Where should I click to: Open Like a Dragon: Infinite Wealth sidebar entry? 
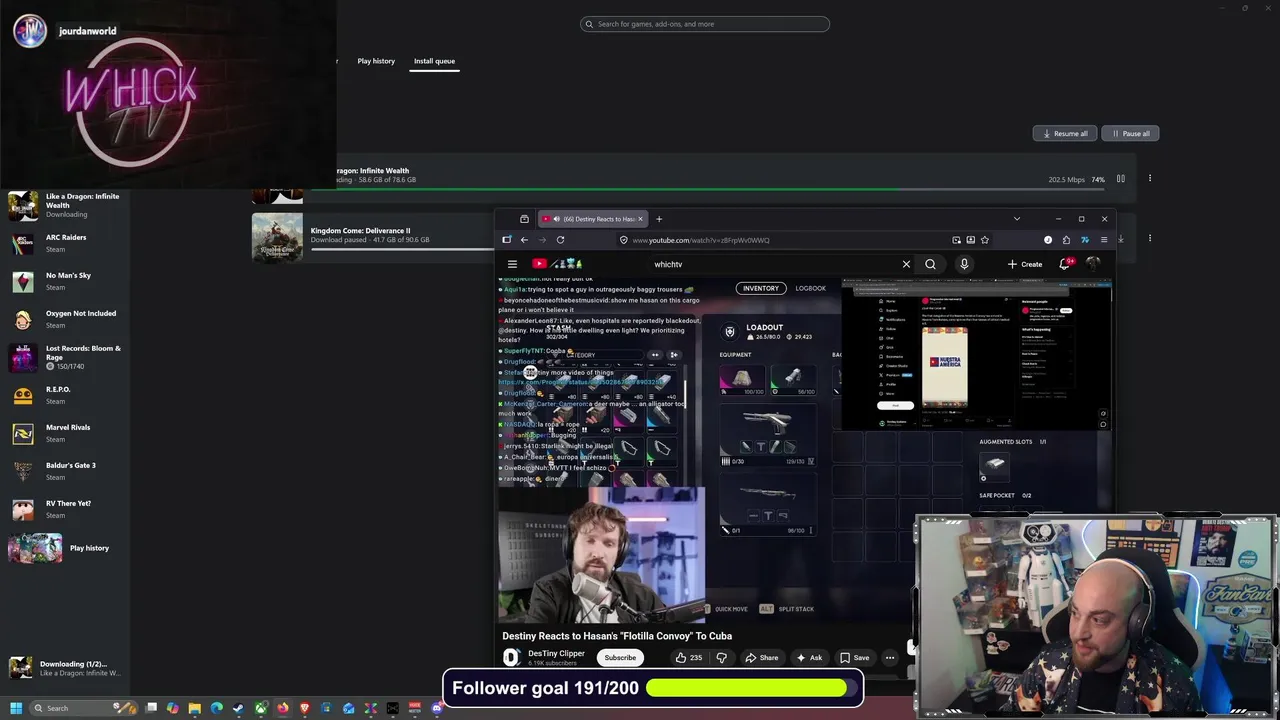[65, 205]
